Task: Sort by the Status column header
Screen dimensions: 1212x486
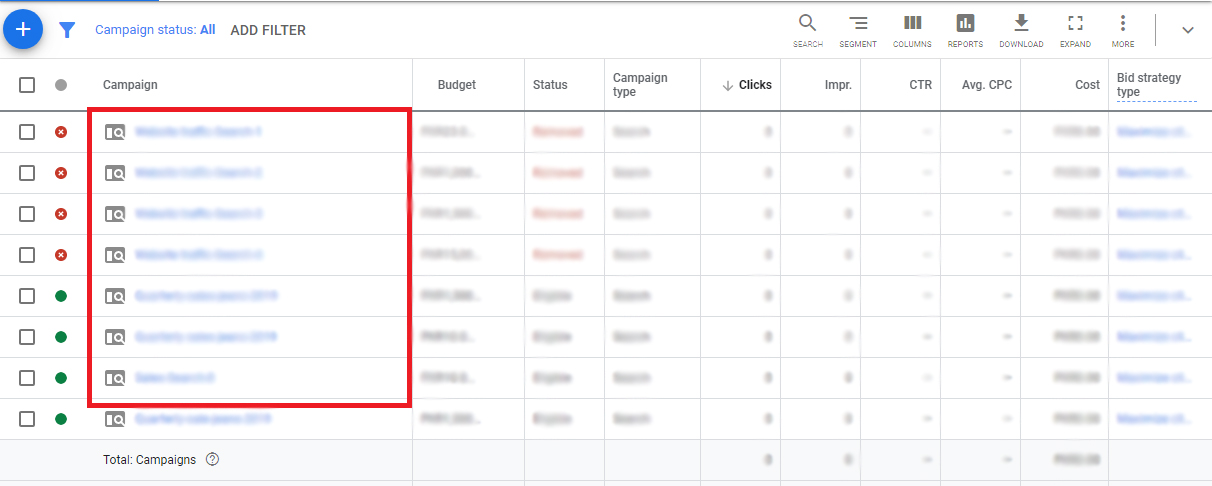Action: [550, 85]
